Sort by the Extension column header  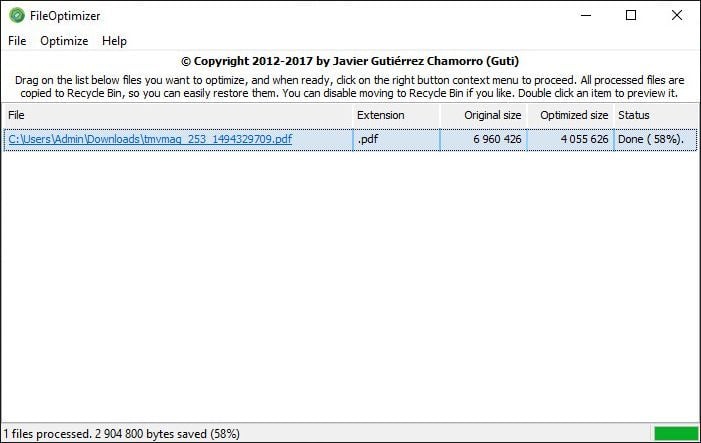397,115
